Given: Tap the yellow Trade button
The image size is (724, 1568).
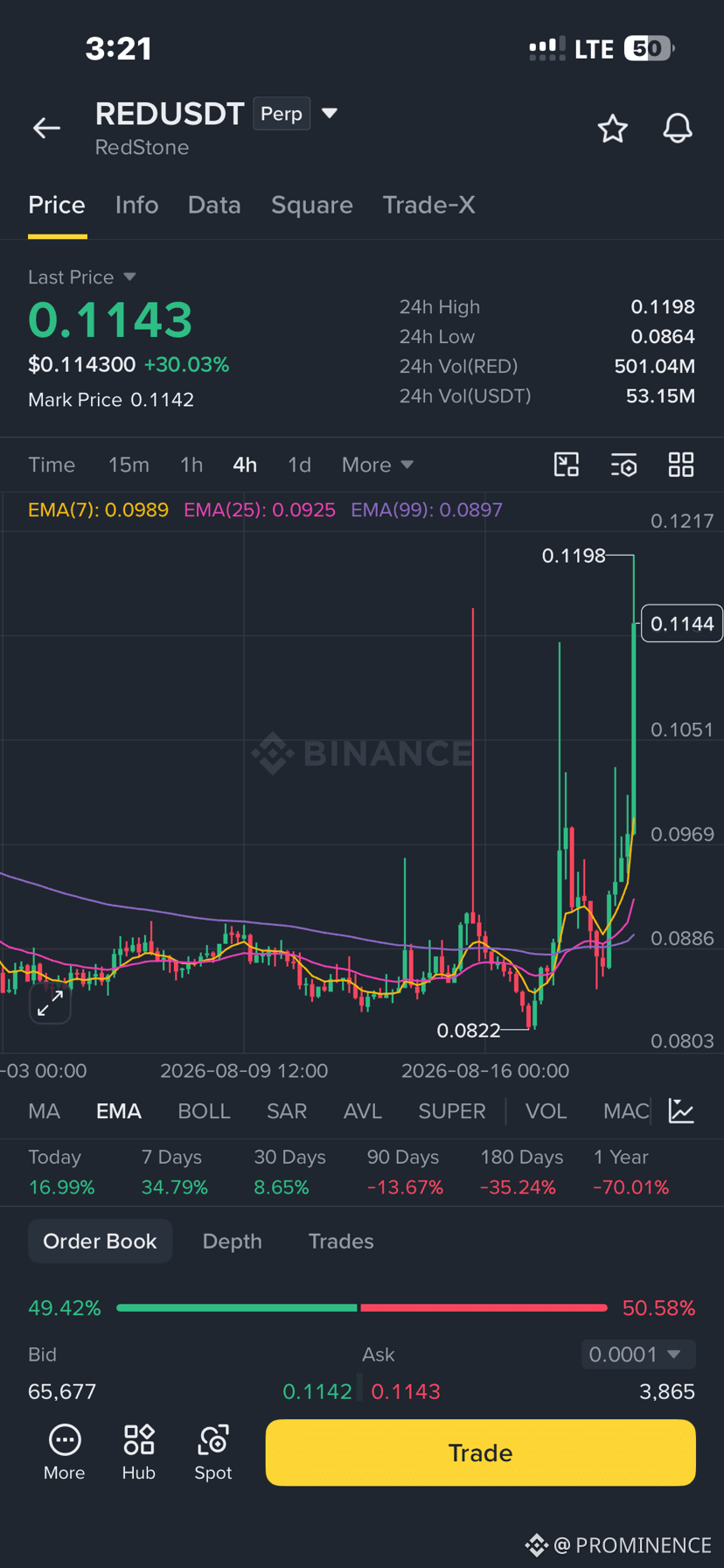Looking at the screenshot, I should (480, 1452).
